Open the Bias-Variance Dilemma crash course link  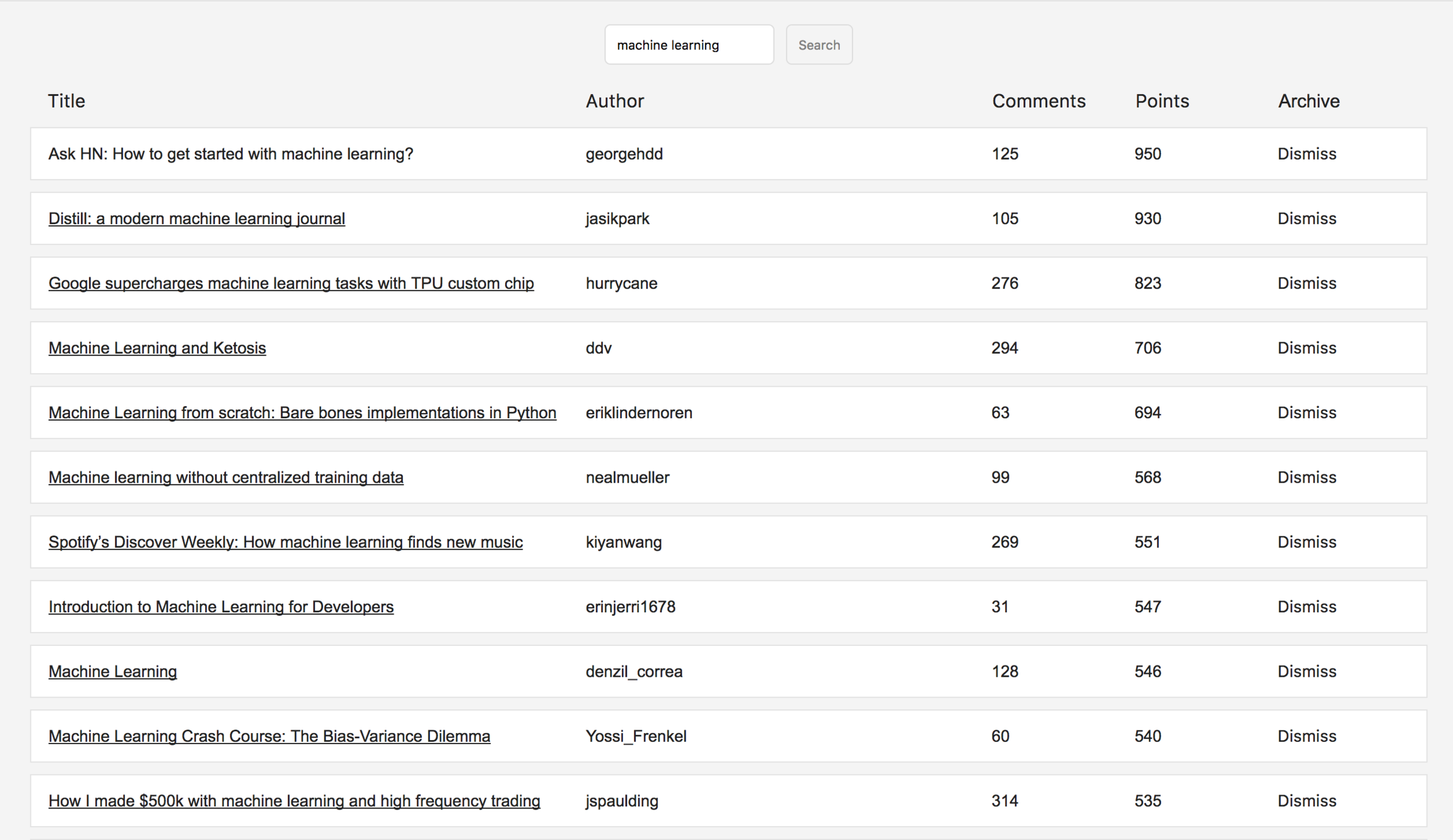coord(269,736)
